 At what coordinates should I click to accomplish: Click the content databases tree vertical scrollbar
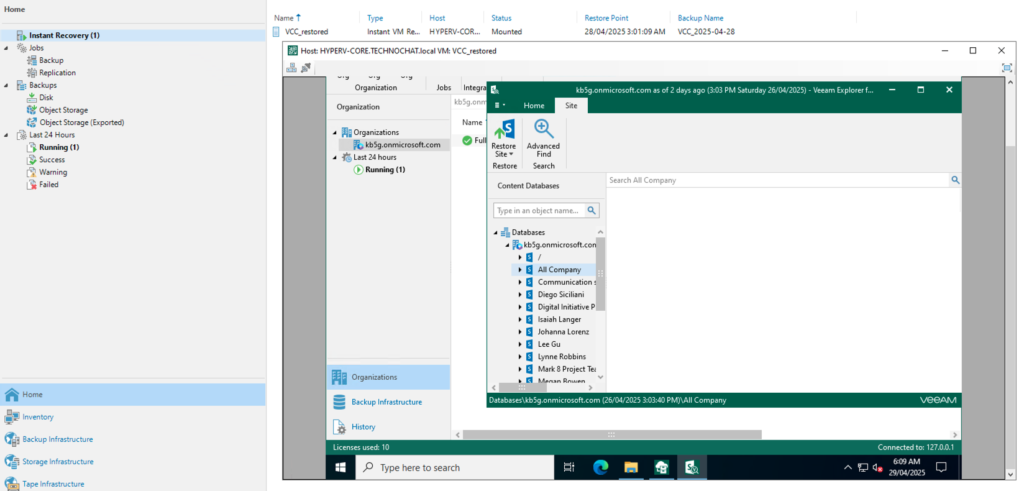pyautogui.click(x=601, y=275)
